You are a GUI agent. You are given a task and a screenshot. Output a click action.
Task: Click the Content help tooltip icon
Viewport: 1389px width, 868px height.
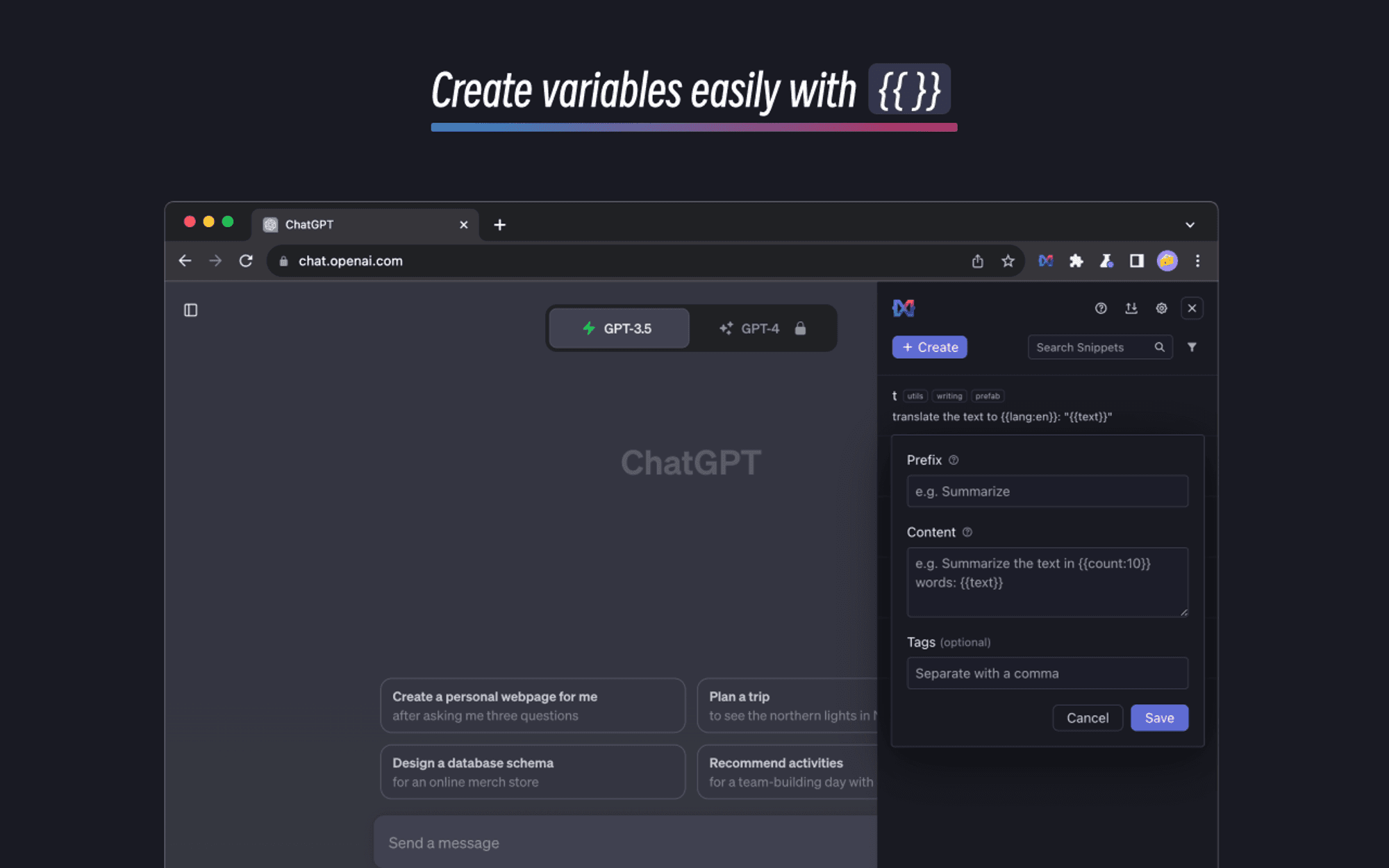tap(967, 532)
